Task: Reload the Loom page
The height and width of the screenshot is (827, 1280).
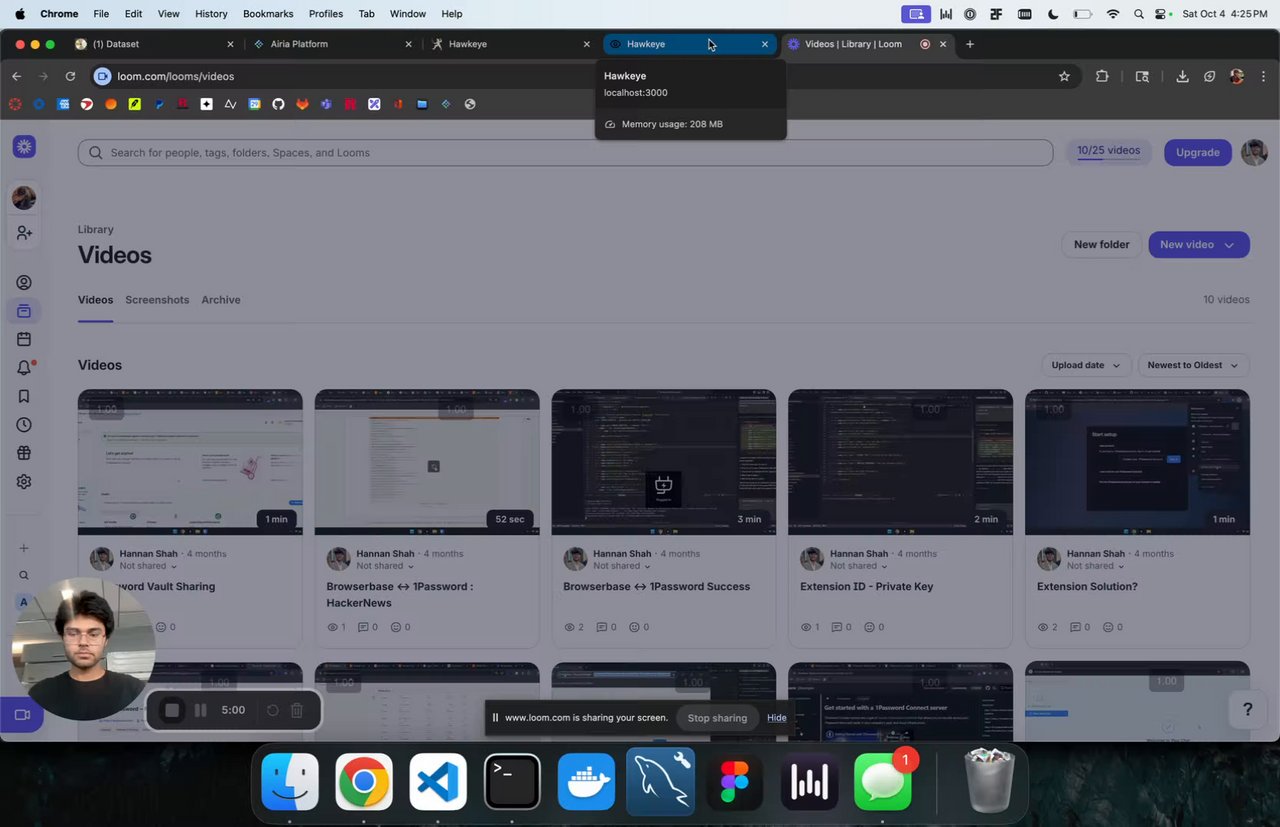Action: click(x=70, y=76)
